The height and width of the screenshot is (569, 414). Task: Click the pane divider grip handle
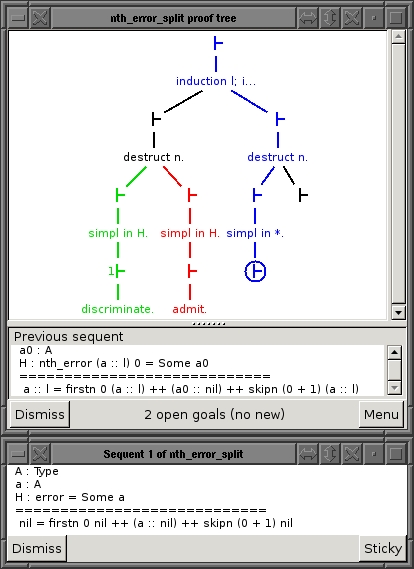point(209,324)
